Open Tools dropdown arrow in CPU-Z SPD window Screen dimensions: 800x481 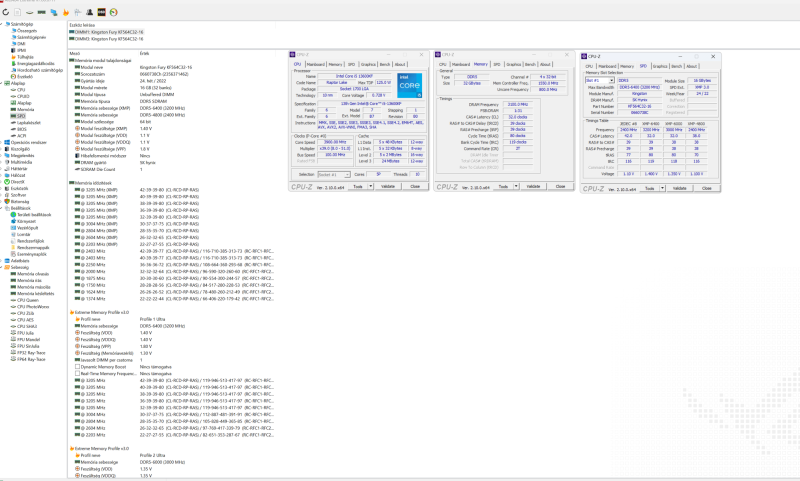[x=663, y=188]
